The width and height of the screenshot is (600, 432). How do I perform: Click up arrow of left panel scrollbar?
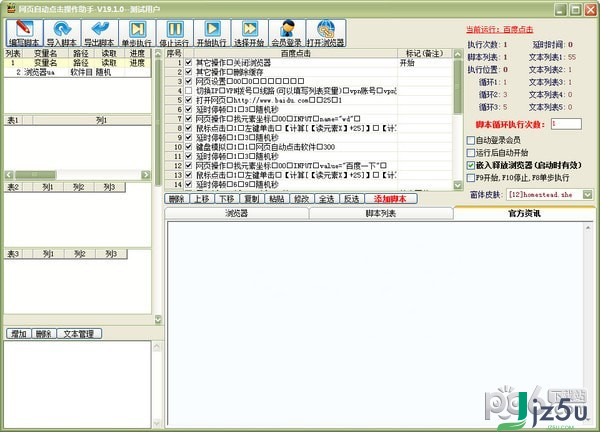(x=158, y=53)
